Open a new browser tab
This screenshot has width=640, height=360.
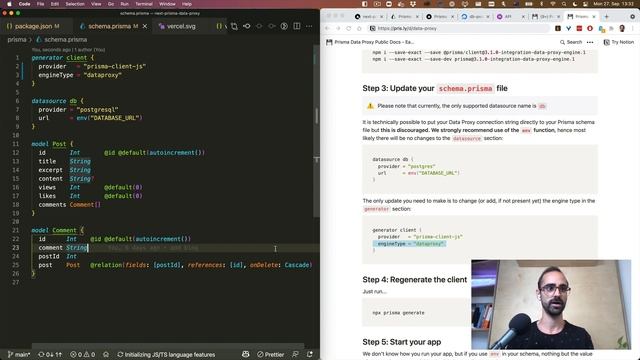click(607, 17)
